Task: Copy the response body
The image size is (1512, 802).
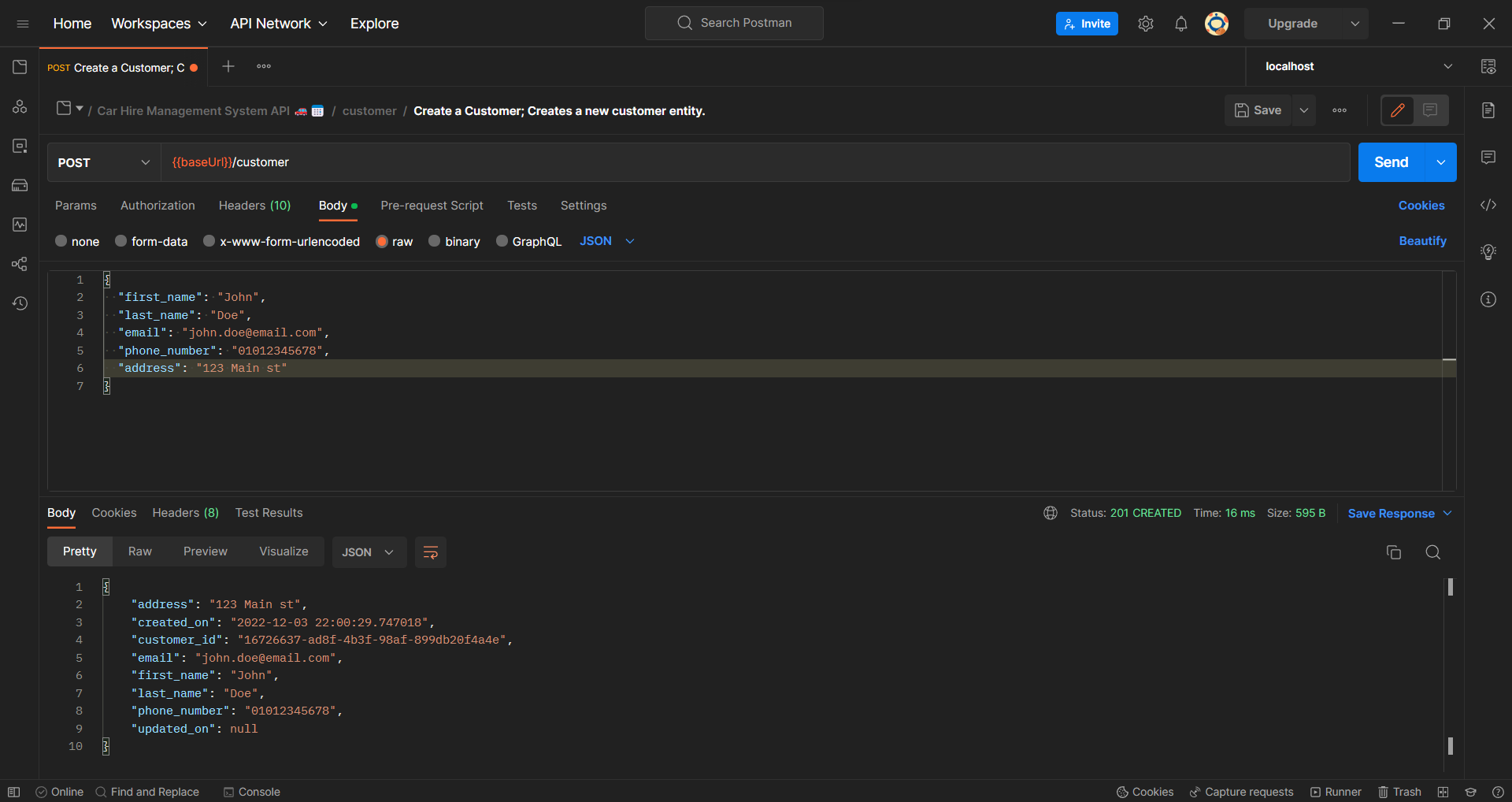Action: (x=1394, y=552)
